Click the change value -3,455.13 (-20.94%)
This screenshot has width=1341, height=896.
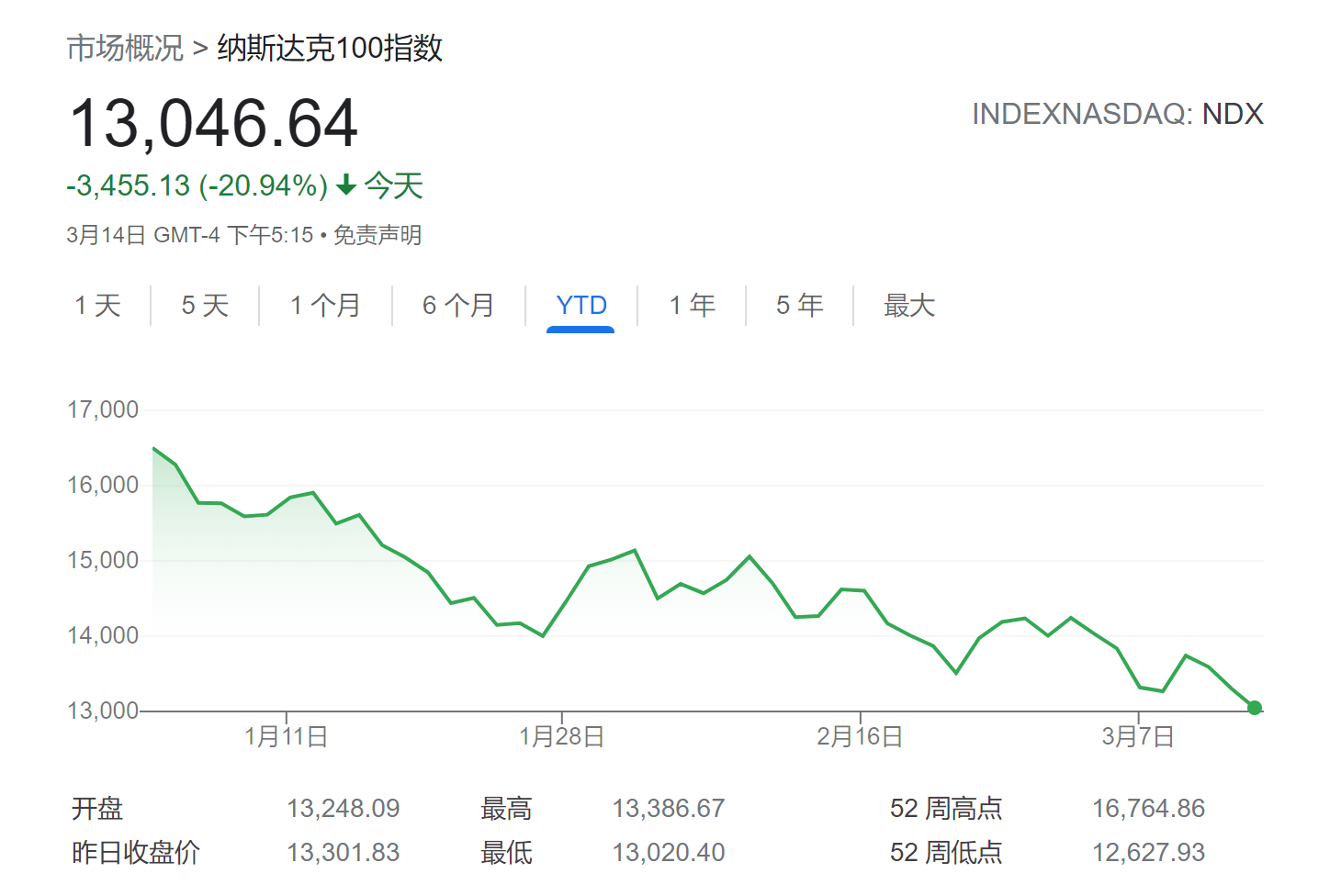pos(197,185)
